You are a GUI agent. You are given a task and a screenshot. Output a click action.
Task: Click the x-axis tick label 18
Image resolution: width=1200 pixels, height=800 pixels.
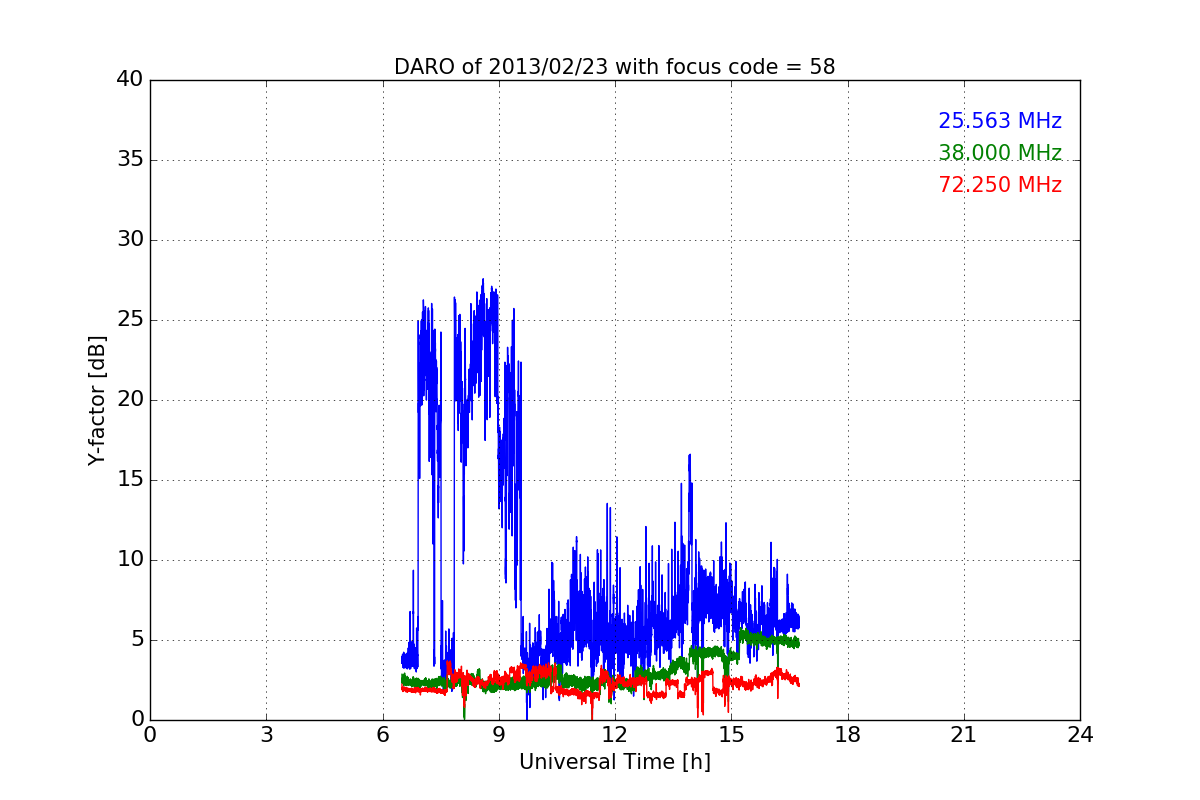848,735
